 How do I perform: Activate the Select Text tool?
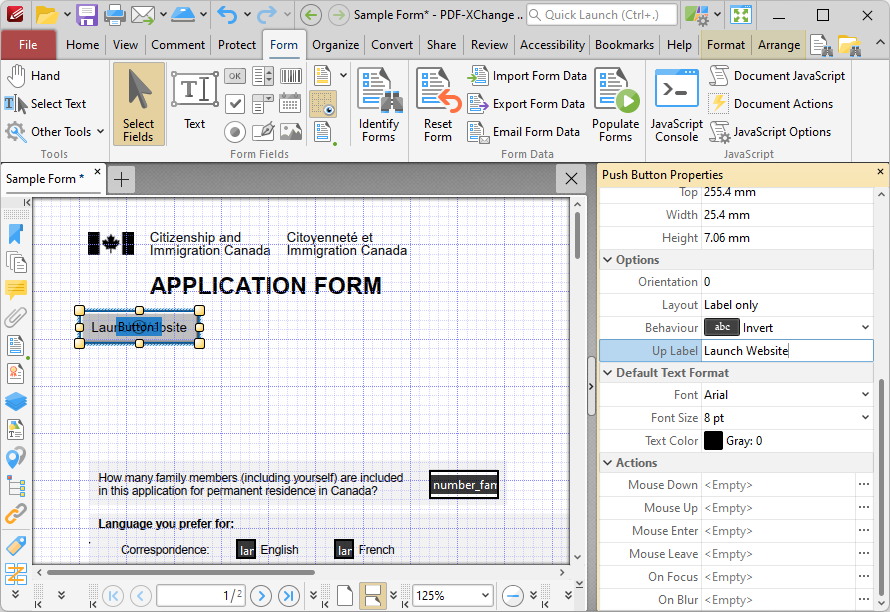pos(45,104)
